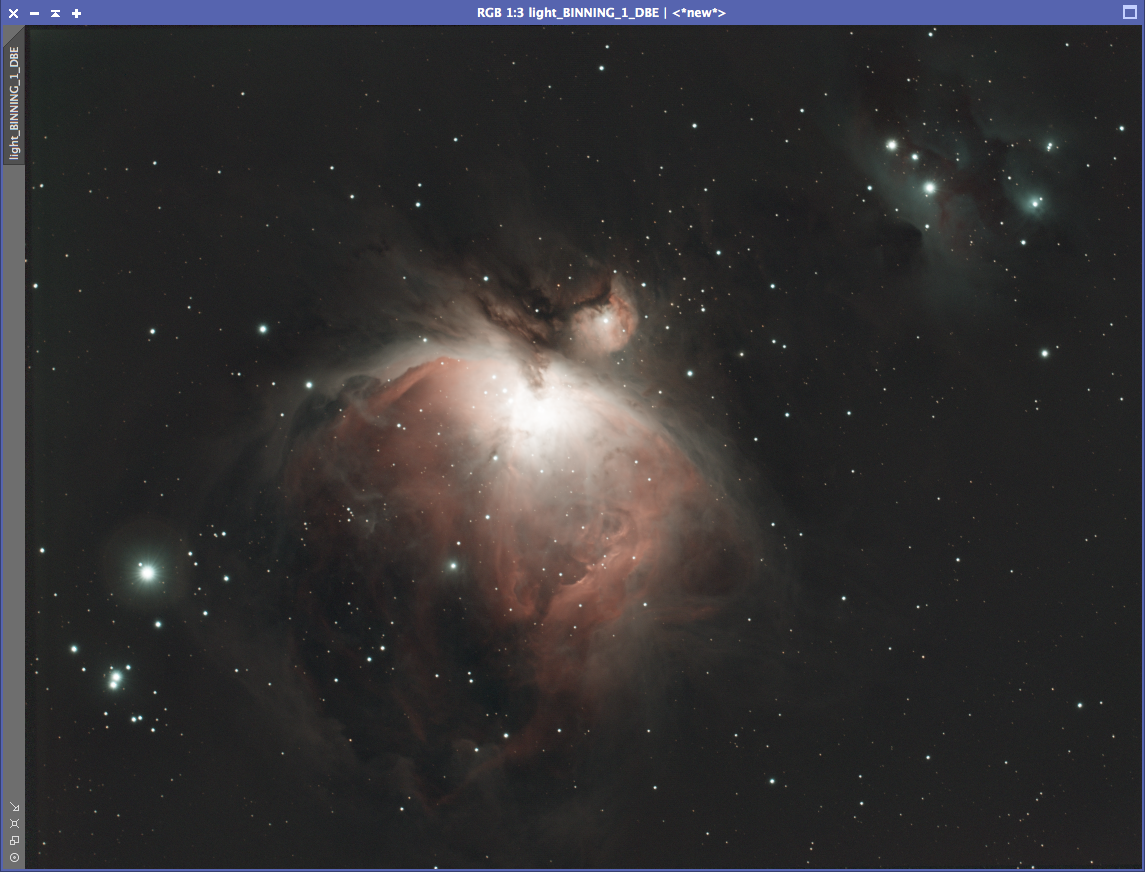Close the light_BINNING_1_DBE image window
Image resolution: width=1145 pixels, height=872 pixels.
point(14,13)
